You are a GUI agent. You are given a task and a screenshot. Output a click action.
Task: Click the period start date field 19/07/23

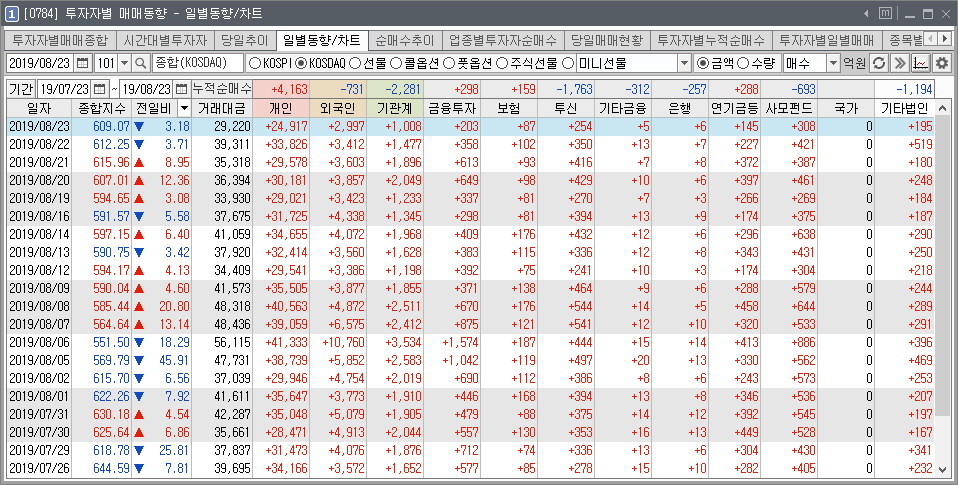65,89
